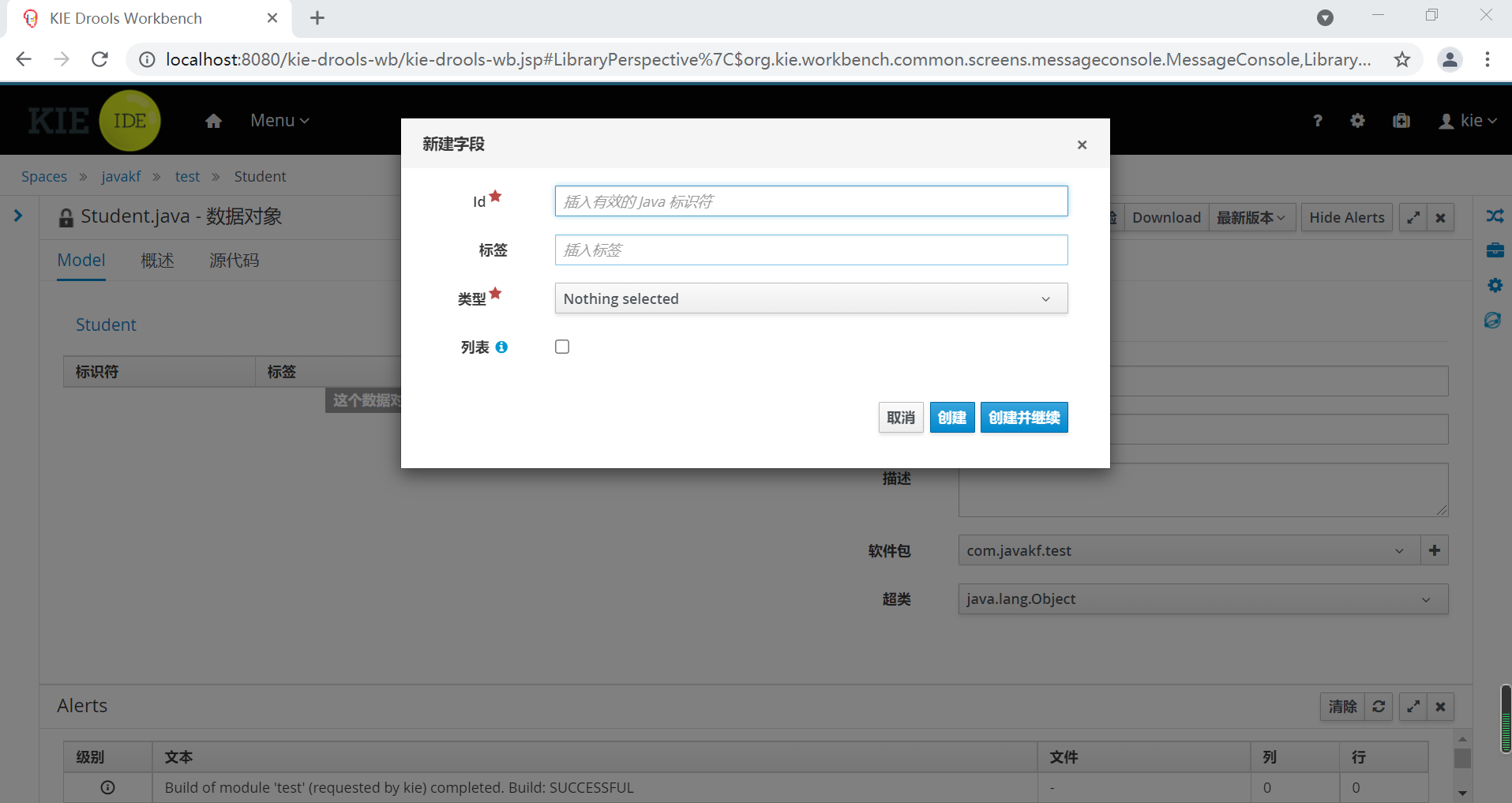Screen dimensions: 1512x803
Task: Click the 创建并继续 button
Action: [1024, 418]
